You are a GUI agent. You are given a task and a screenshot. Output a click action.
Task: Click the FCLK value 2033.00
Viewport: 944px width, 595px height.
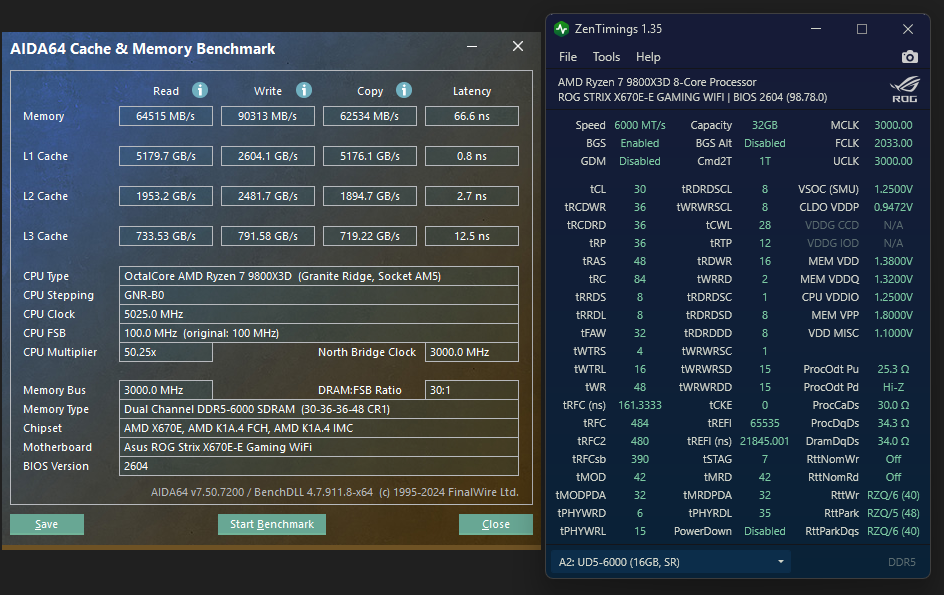click(x=893, y=143)
